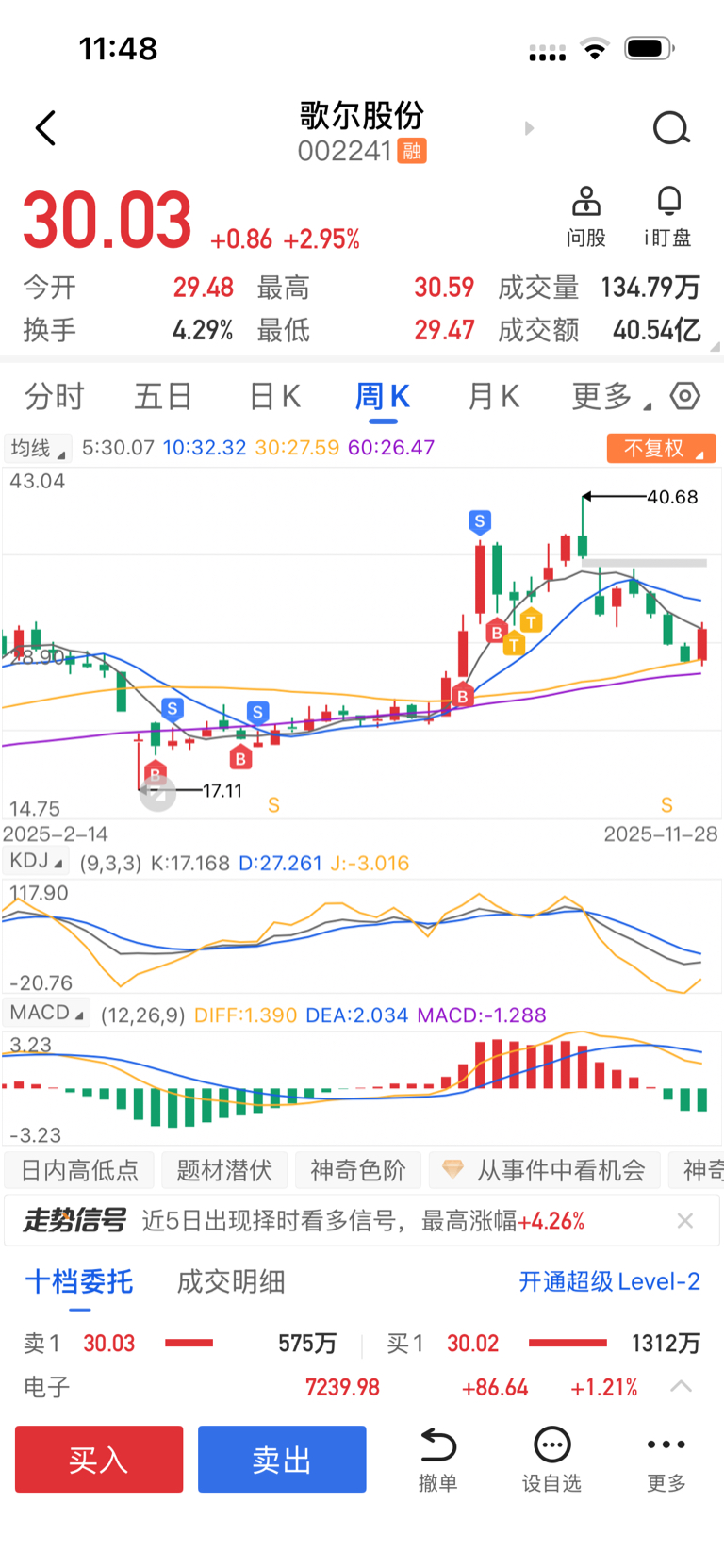
Task: Tap the blue S marker at the chart peak
Action: (480, 521)
